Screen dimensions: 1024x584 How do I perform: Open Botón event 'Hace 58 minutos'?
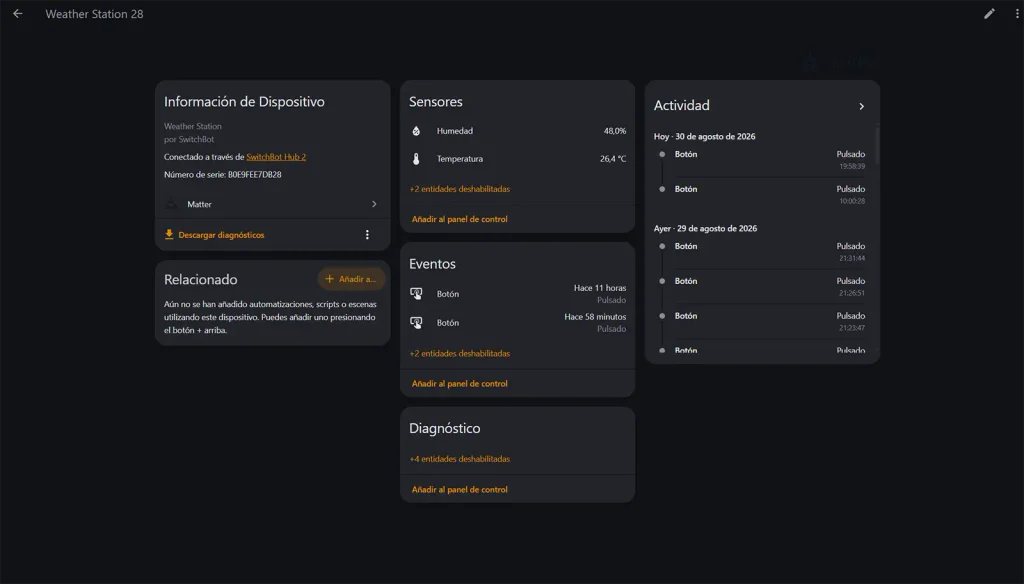pos(517,323)
